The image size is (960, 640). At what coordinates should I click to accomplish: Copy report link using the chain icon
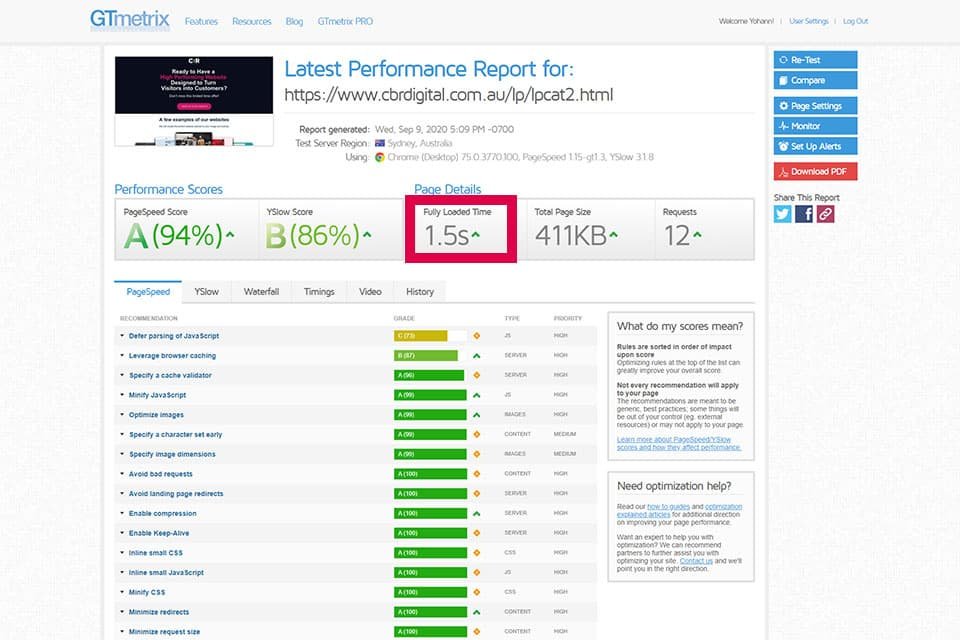click(x=825, y=214)
